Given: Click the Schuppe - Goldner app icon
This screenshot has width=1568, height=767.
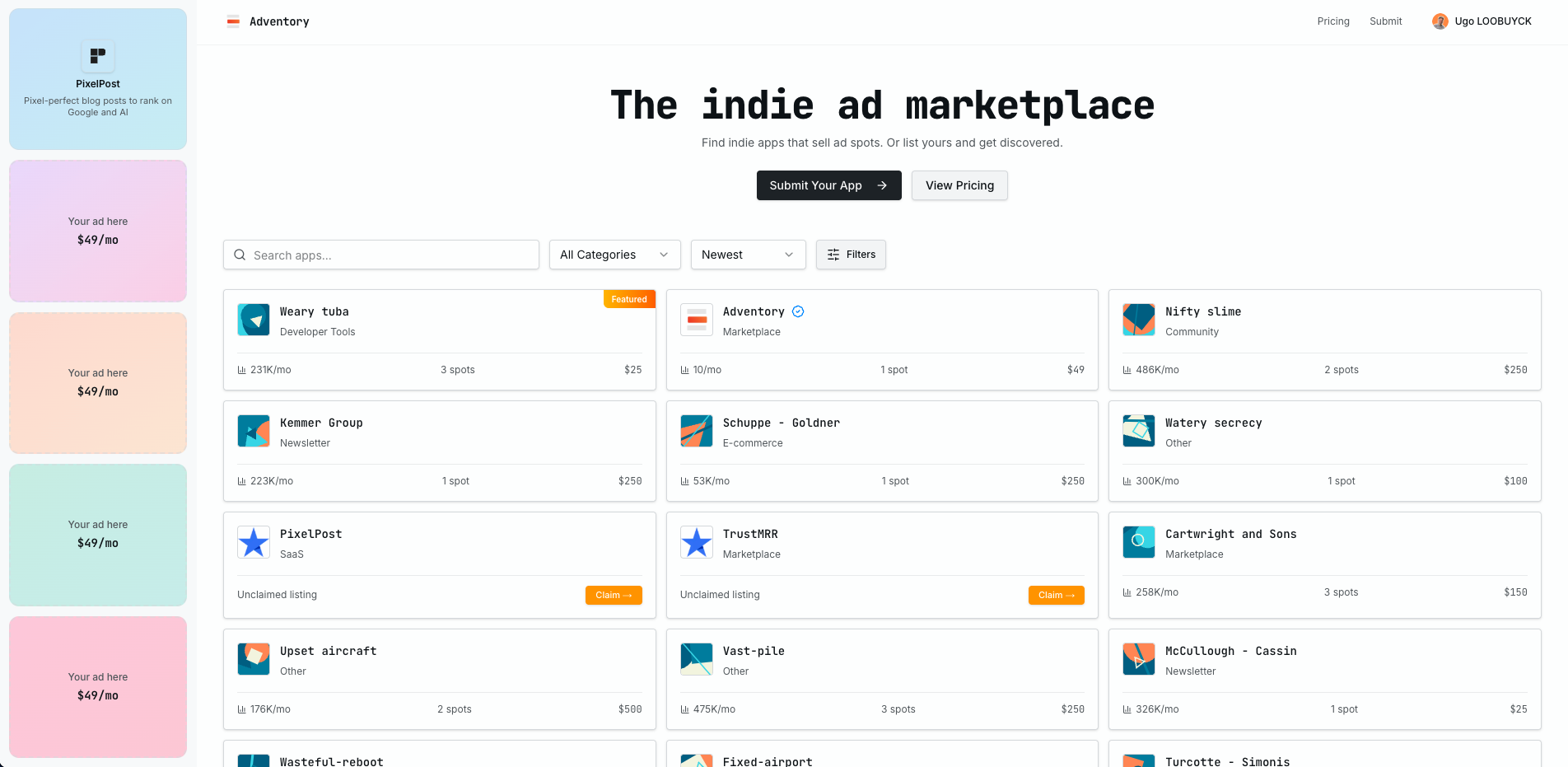Looking at the screenshot, I should tap(696, 431).
